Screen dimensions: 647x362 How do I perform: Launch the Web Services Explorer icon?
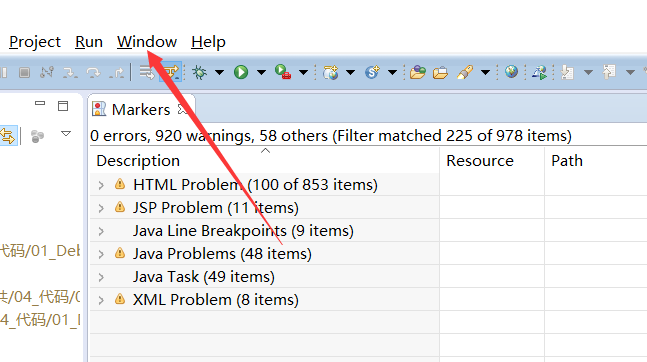[540, 73]
